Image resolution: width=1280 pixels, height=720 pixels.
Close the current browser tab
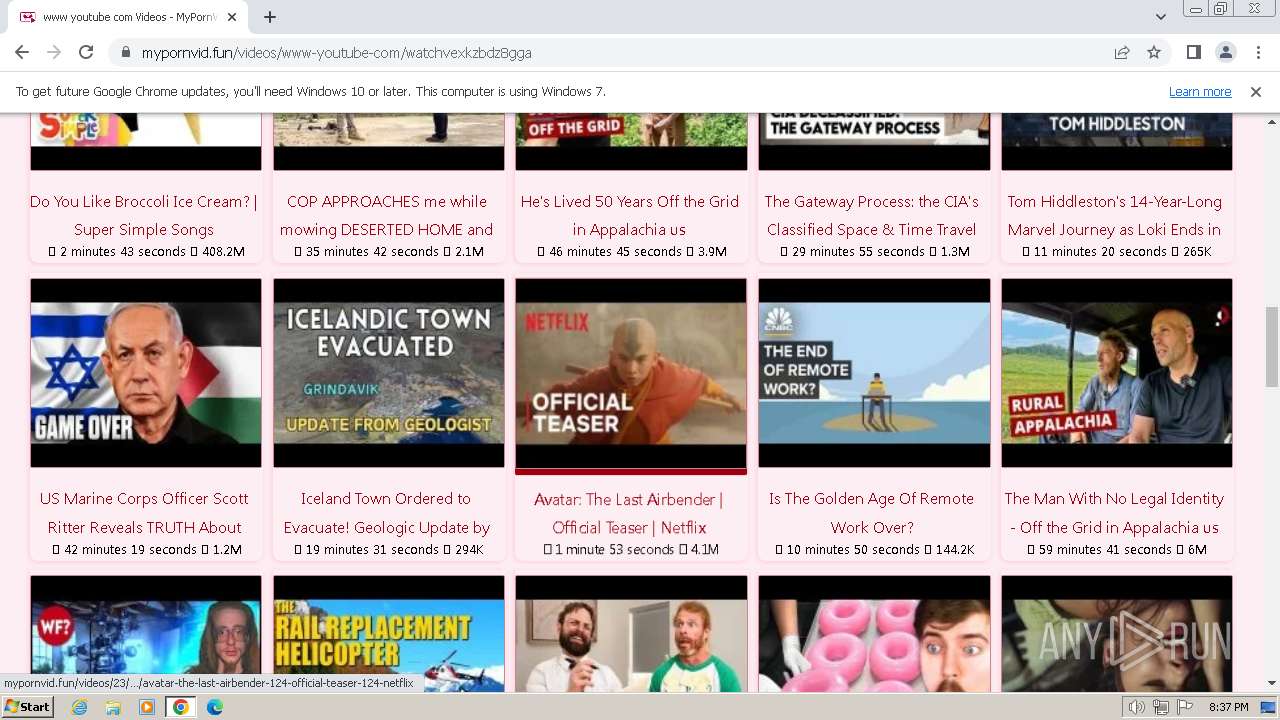tap(232, 17)
